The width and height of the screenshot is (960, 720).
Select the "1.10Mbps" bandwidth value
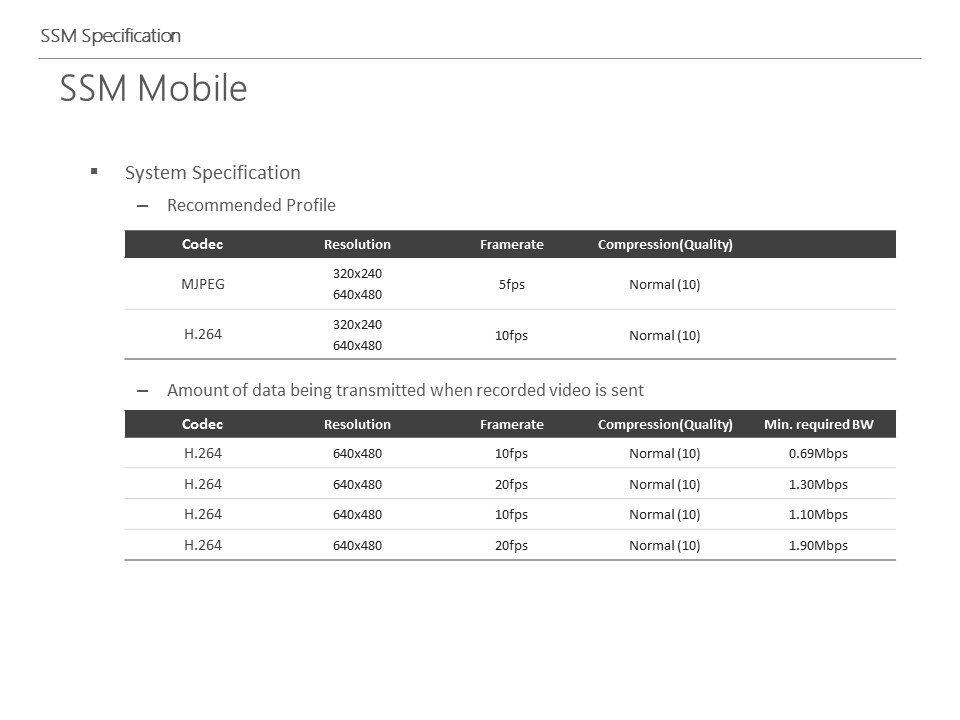(819, 514)
